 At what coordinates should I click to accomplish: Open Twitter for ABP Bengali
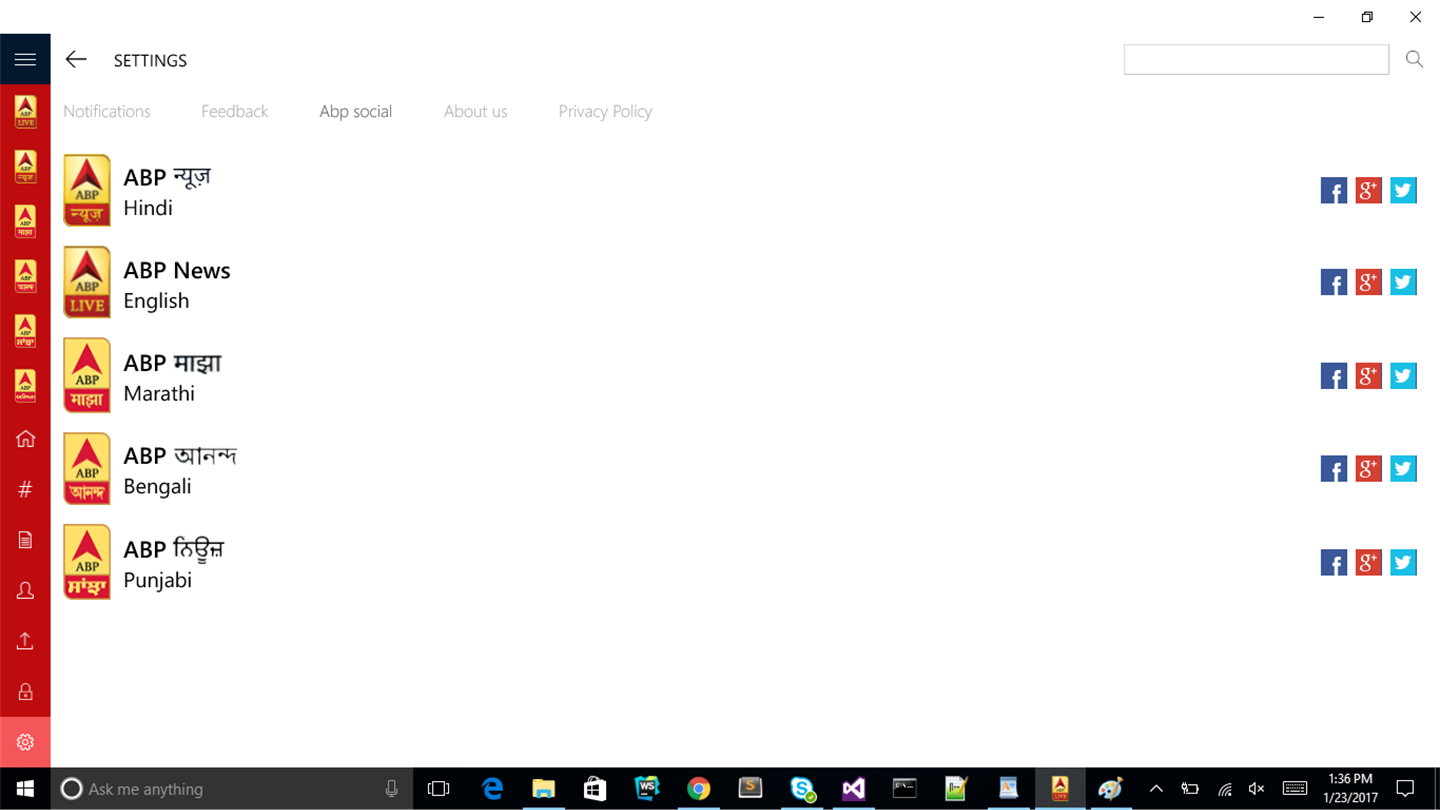(x=1404, y=469)
